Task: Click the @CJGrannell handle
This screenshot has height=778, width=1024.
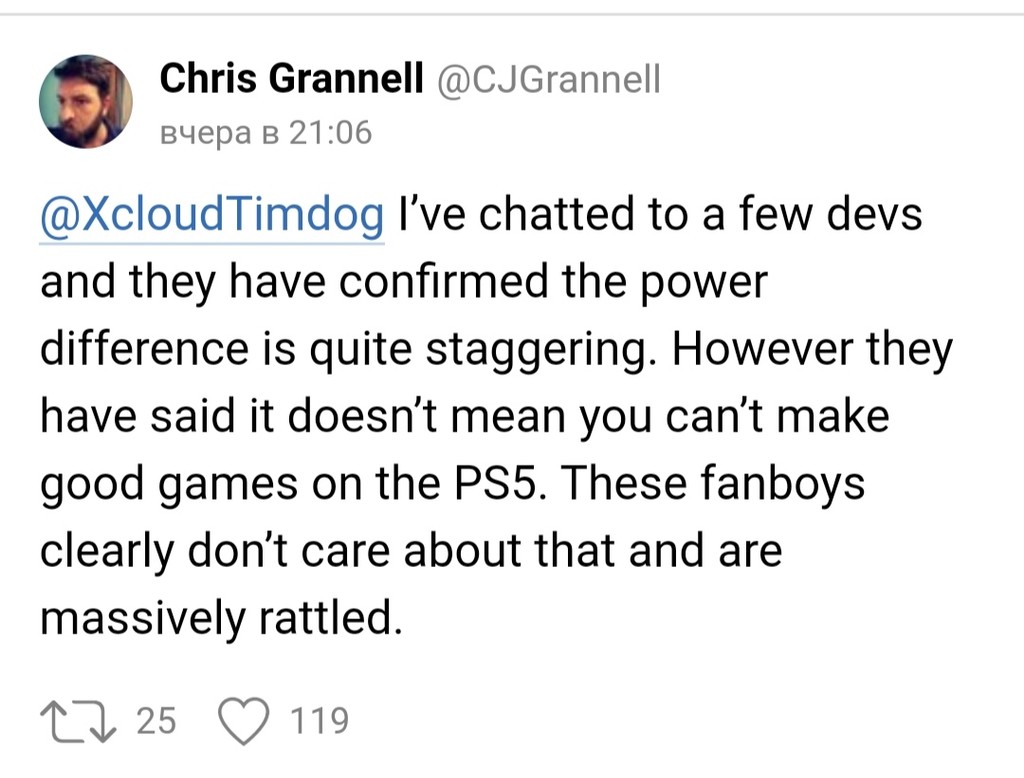Action: click(x=548, y=79)
